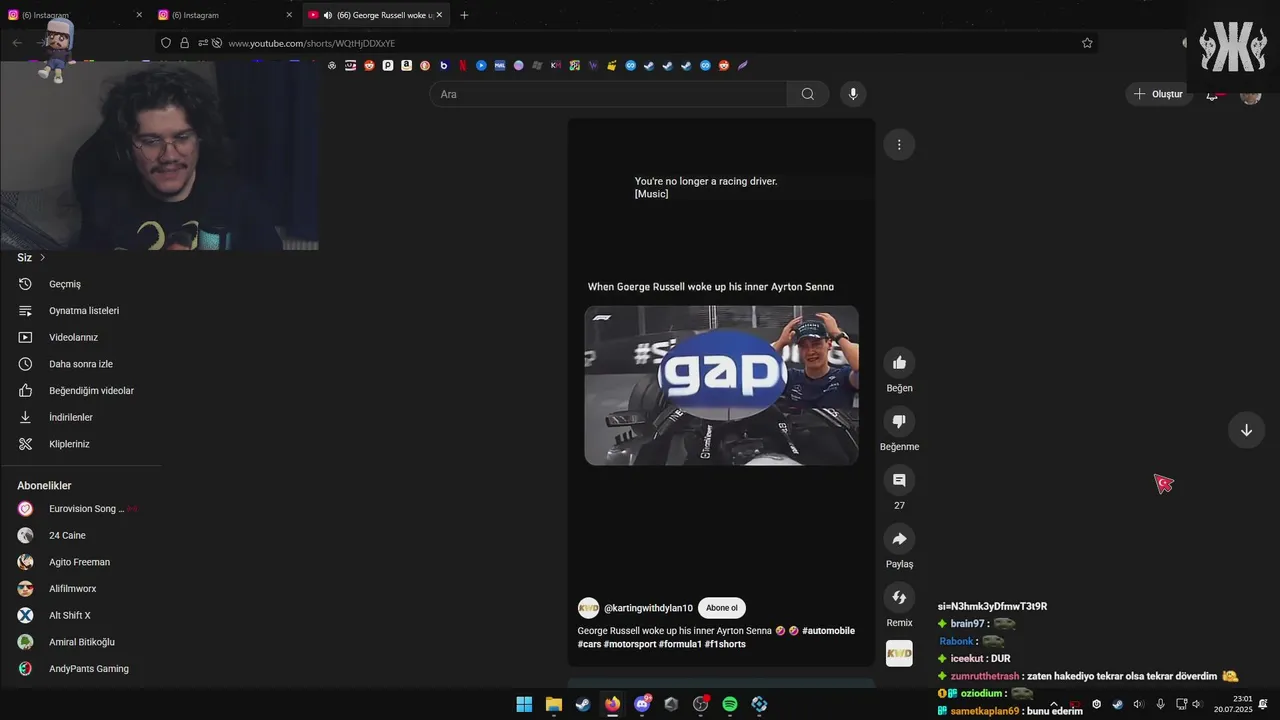Dislike the short with Beğenme button
This screenshot has width=1280, height=720.
click(899, 422)
